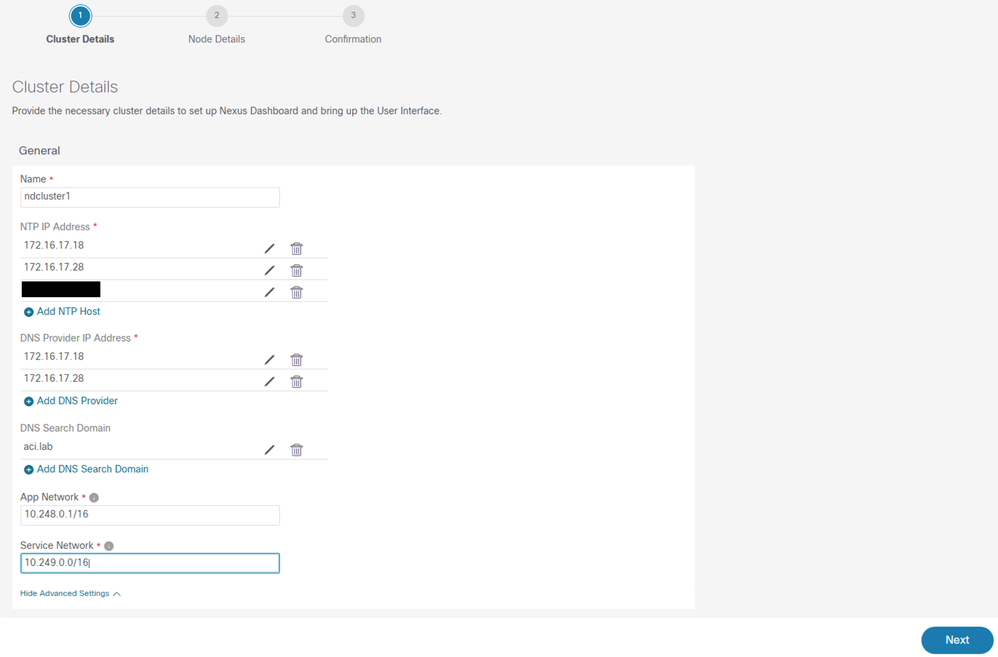This screenshot has width=998, height=657.
Task: Click the DNS Provider IP Address label
Action: coord(75,338)
